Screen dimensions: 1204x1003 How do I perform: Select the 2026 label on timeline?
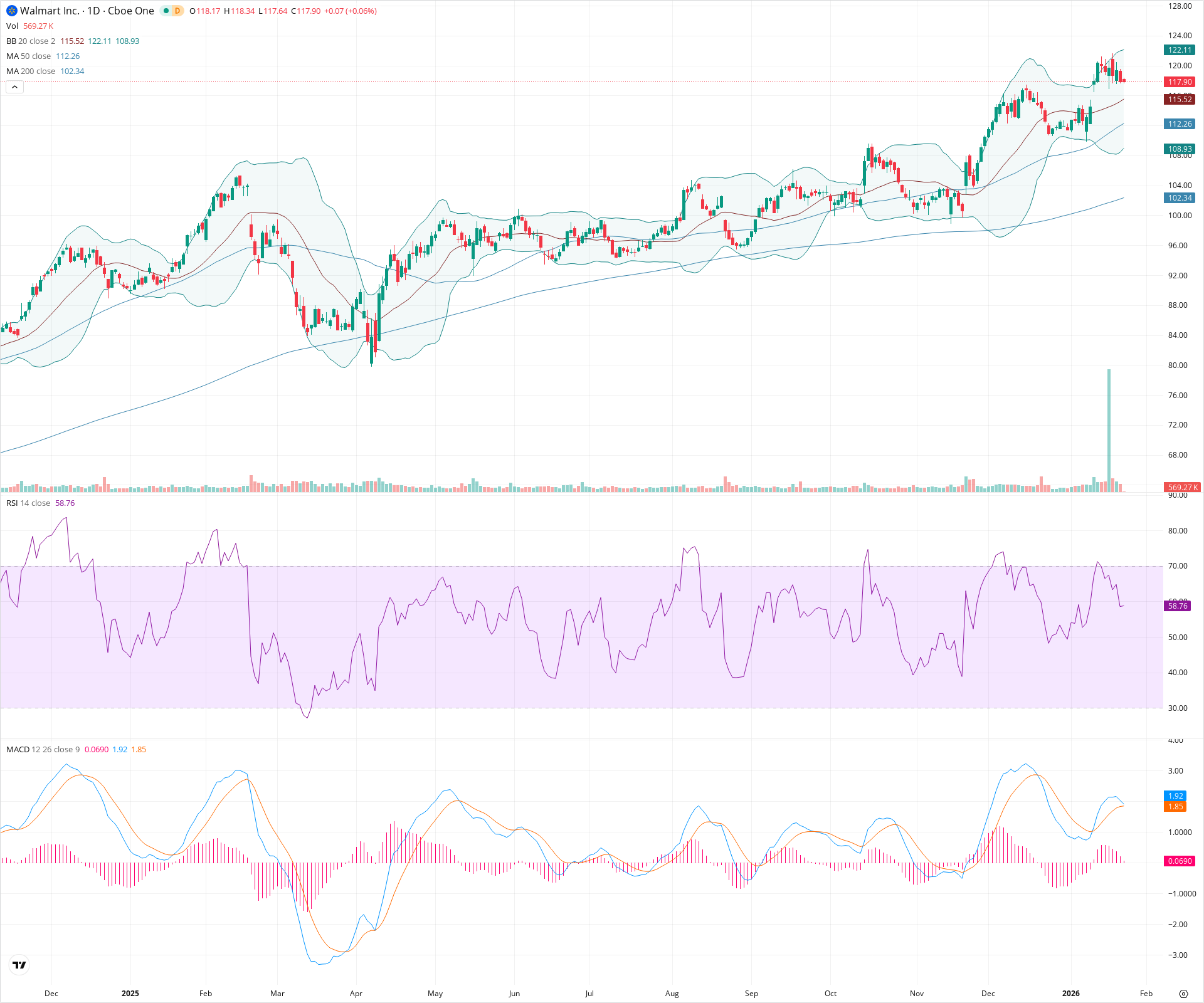(x=1072, y=993)
